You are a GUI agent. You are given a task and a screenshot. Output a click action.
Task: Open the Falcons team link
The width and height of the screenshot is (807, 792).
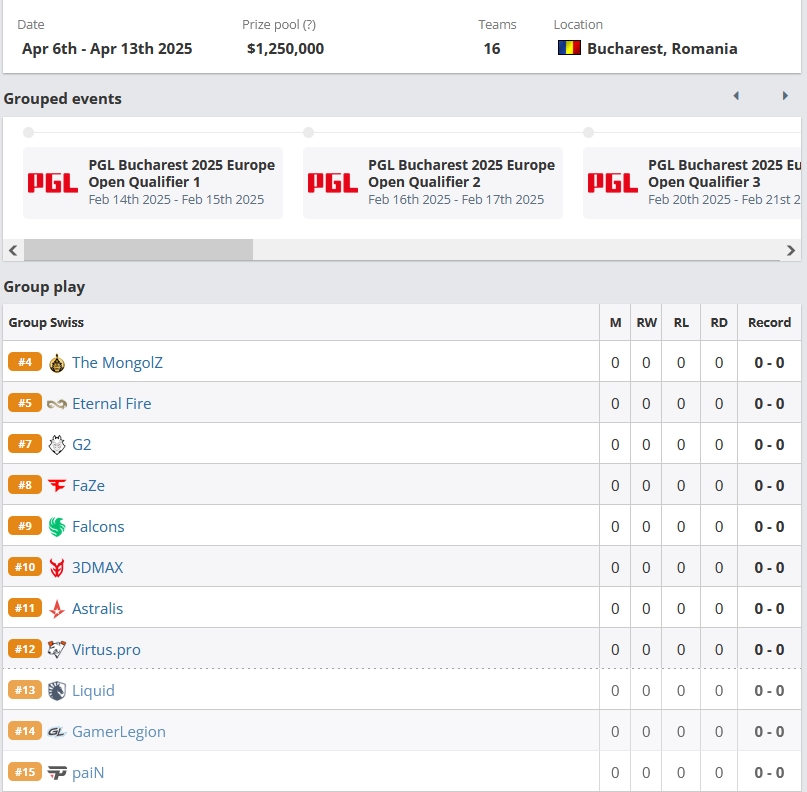point(98,526)
